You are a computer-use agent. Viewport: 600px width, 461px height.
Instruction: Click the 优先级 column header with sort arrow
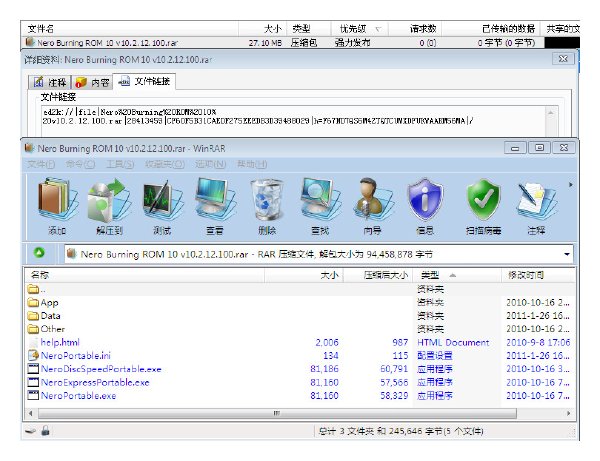[360, 29]
